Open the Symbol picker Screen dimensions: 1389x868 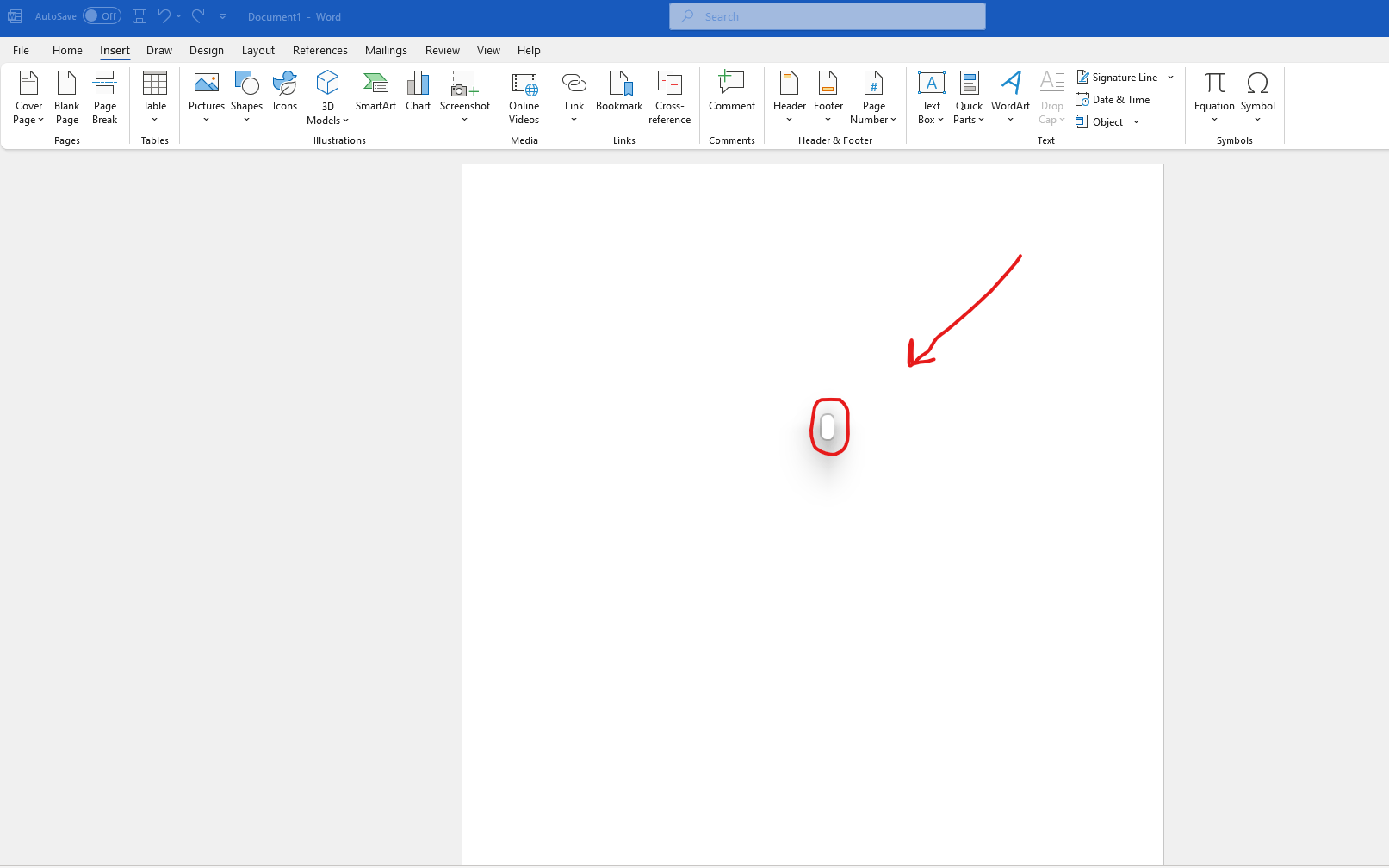coord(1257,97)
